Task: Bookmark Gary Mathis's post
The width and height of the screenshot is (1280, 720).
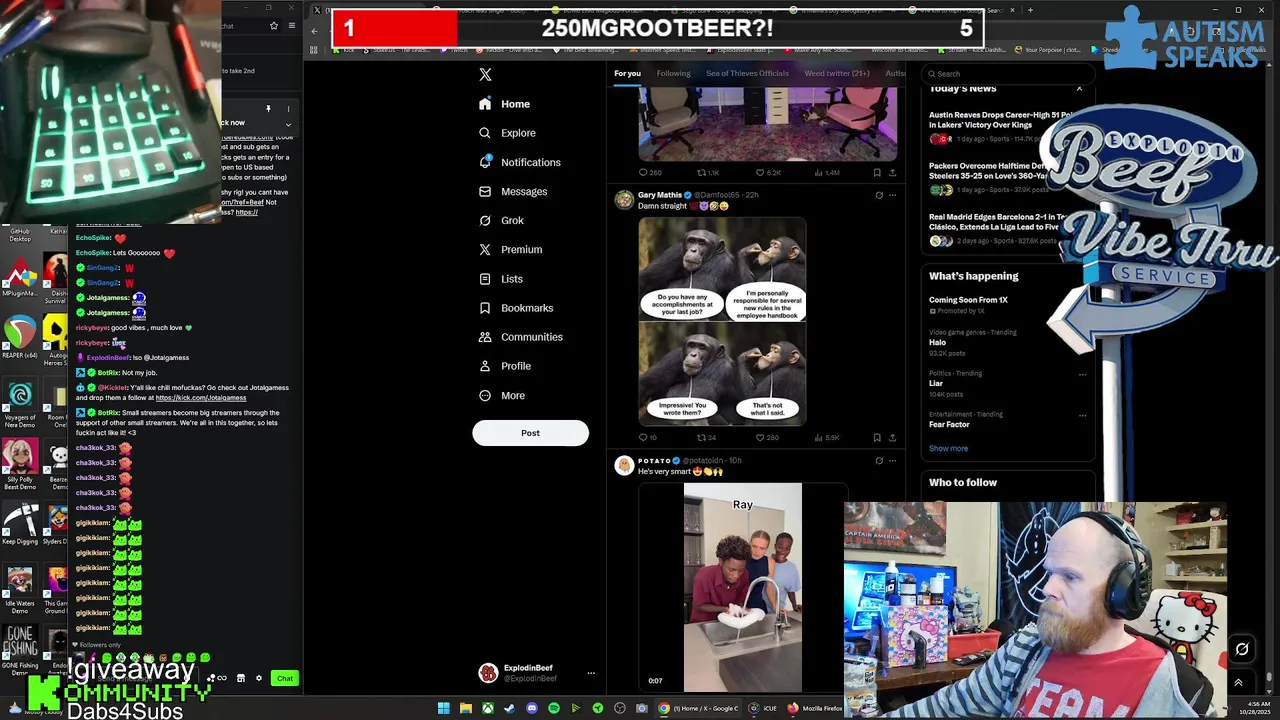Action: [x=877, y=437]
